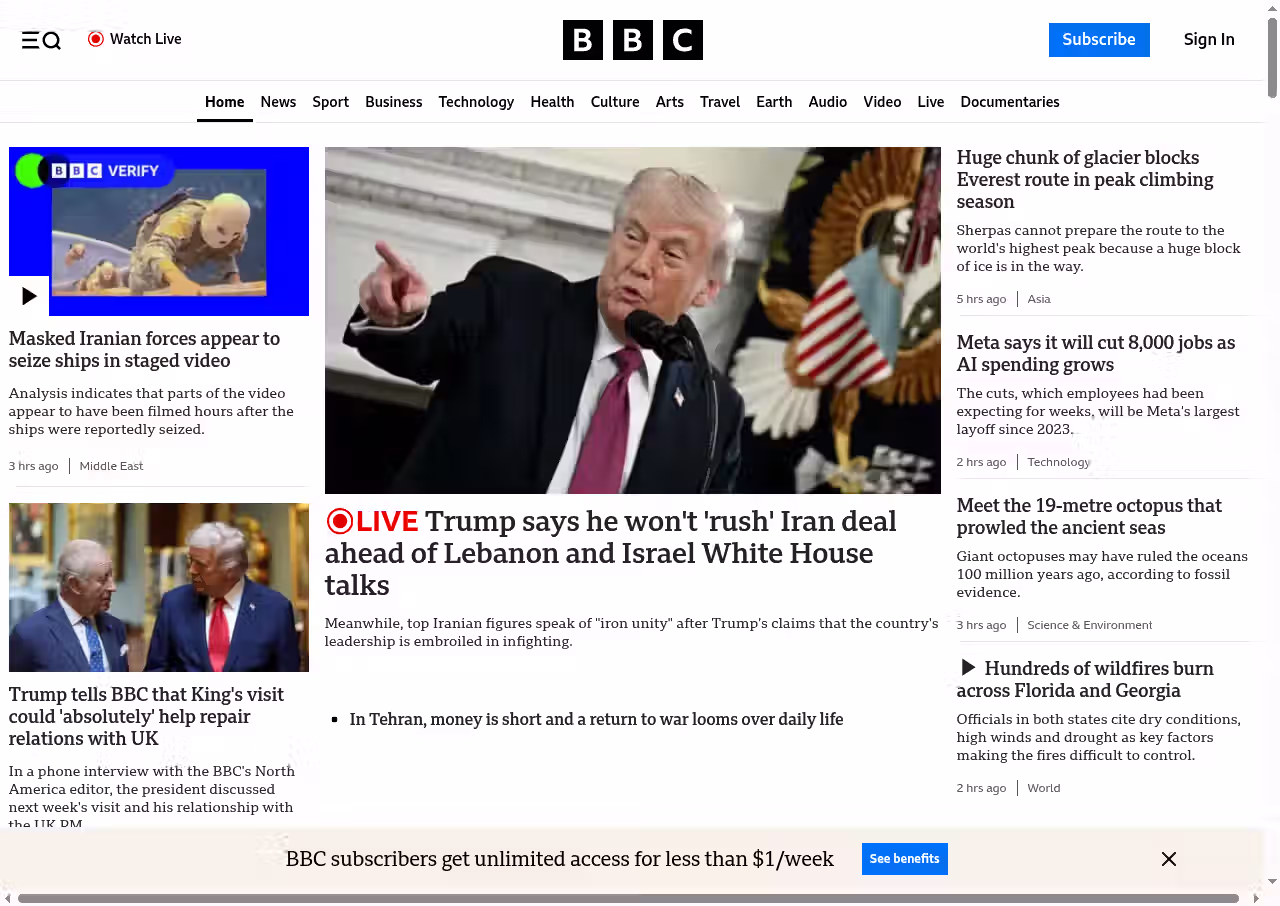Open the hamburger menu and search icon
The width and height of the screenshot is (1280, 906).
[x=41, y=40]
